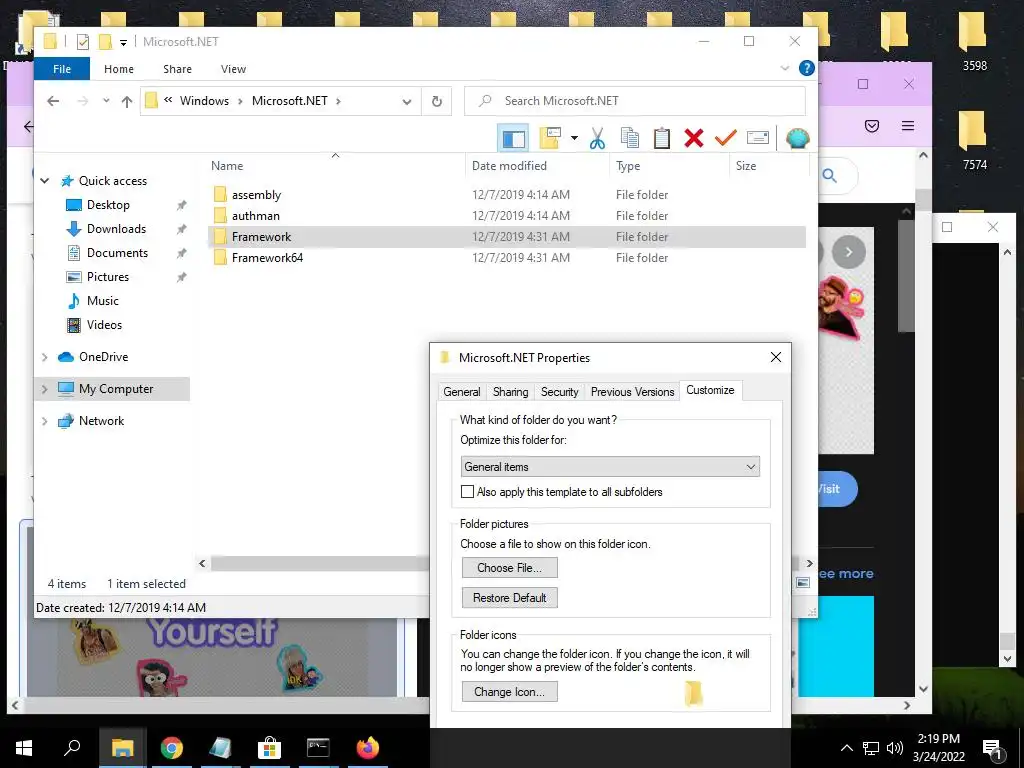Go back with the Explorer back arrow
This screenshot has height=768, width=1024.
tap(54, 101)
